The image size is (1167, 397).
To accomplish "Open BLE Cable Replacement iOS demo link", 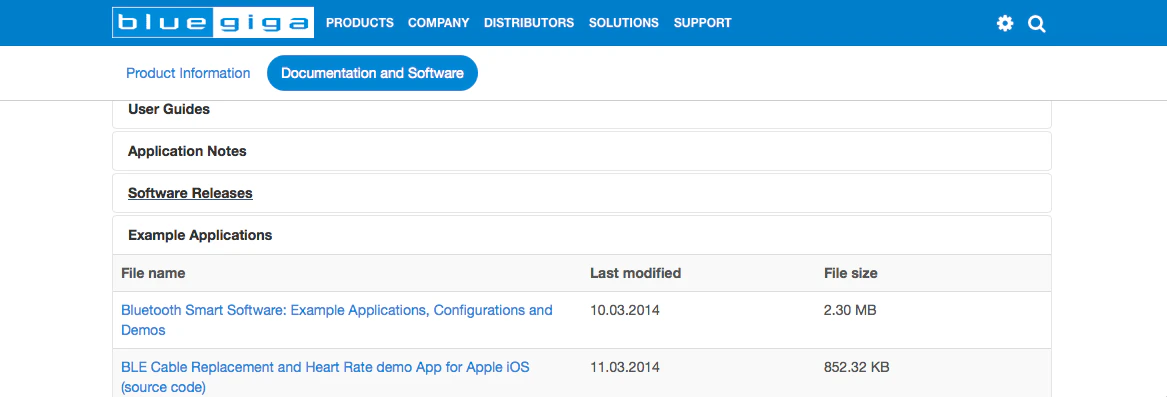I will tap(325, 377).
